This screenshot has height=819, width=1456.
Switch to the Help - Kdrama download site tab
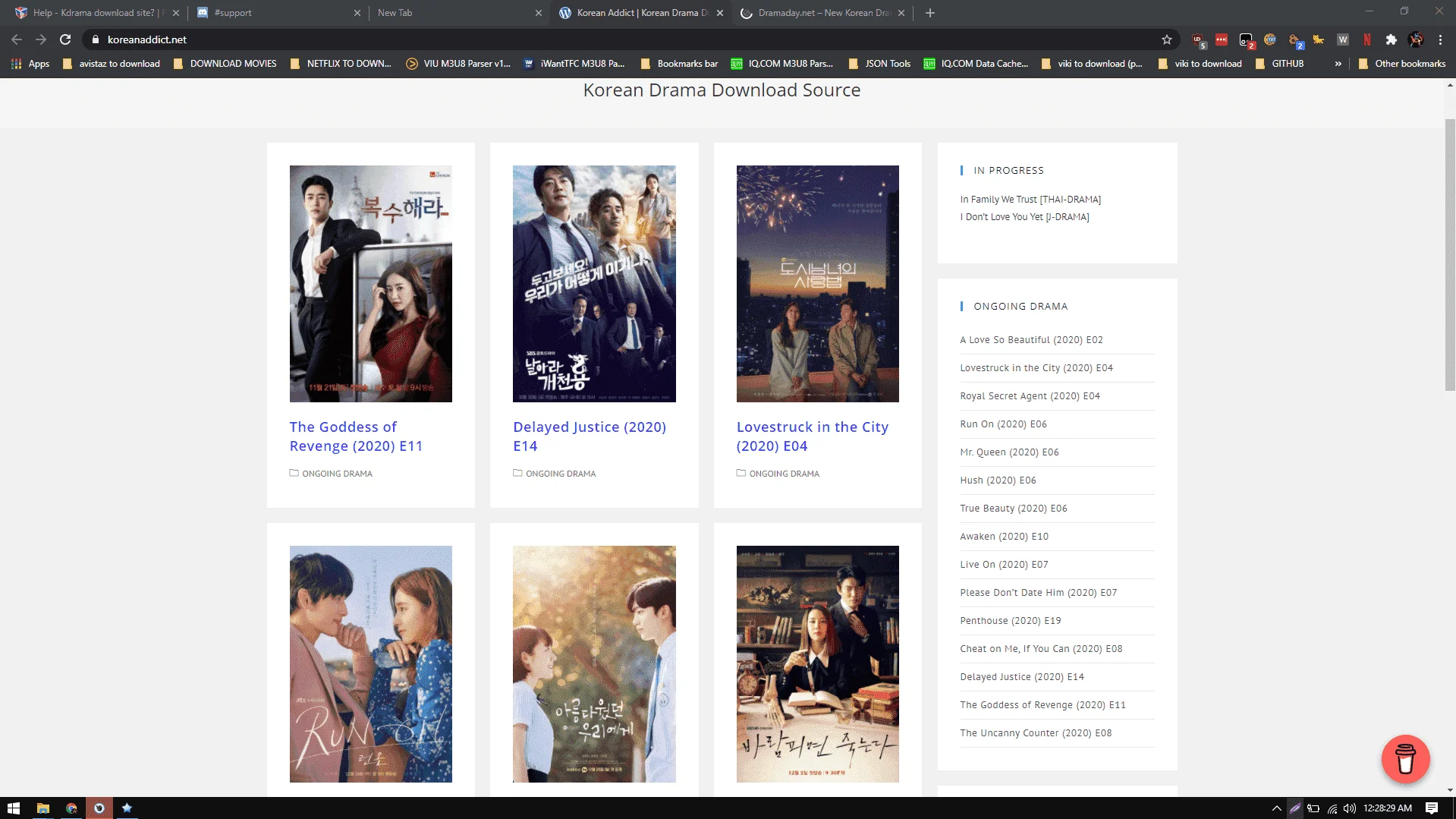coord(98,13)
